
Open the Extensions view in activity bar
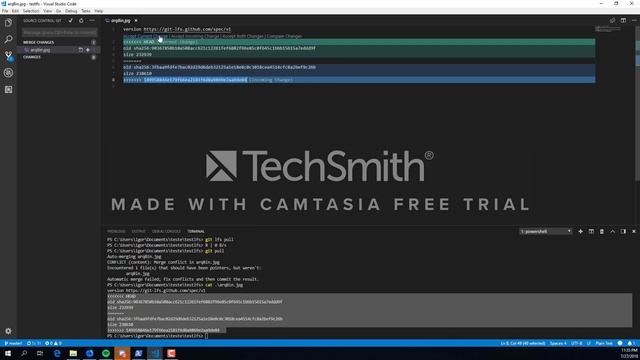click(8, 89)
